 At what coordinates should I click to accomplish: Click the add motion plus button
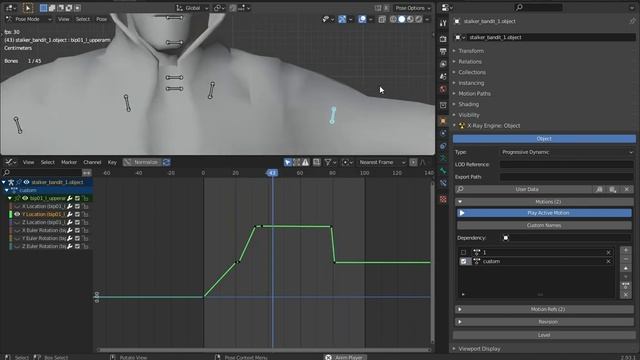[626, 250]
